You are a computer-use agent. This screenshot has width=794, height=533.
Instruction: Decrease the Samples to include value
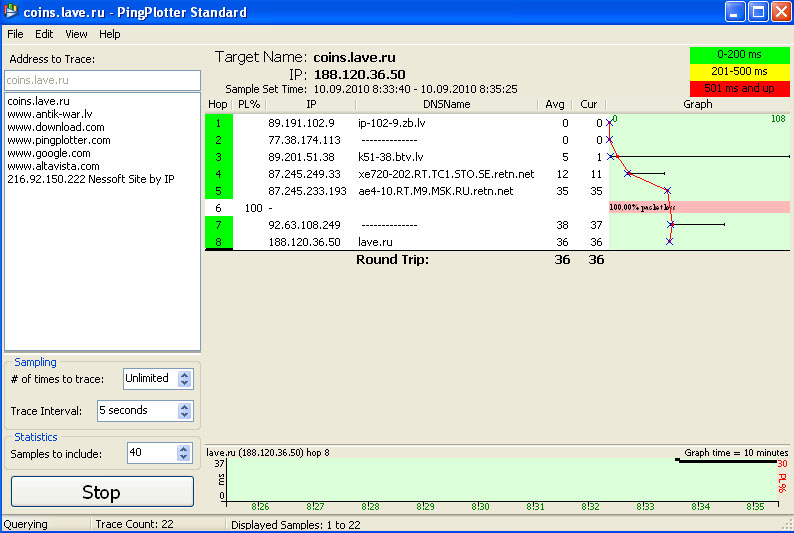[184, 457]
